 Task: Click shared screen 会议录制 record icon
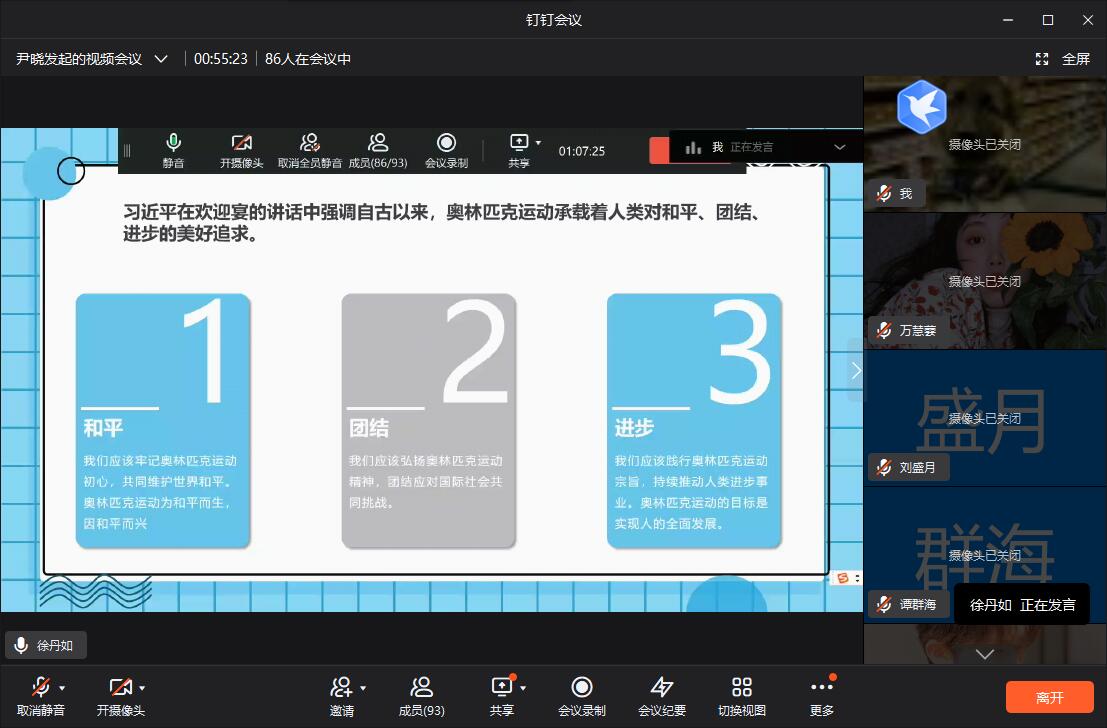coord(446,143)
